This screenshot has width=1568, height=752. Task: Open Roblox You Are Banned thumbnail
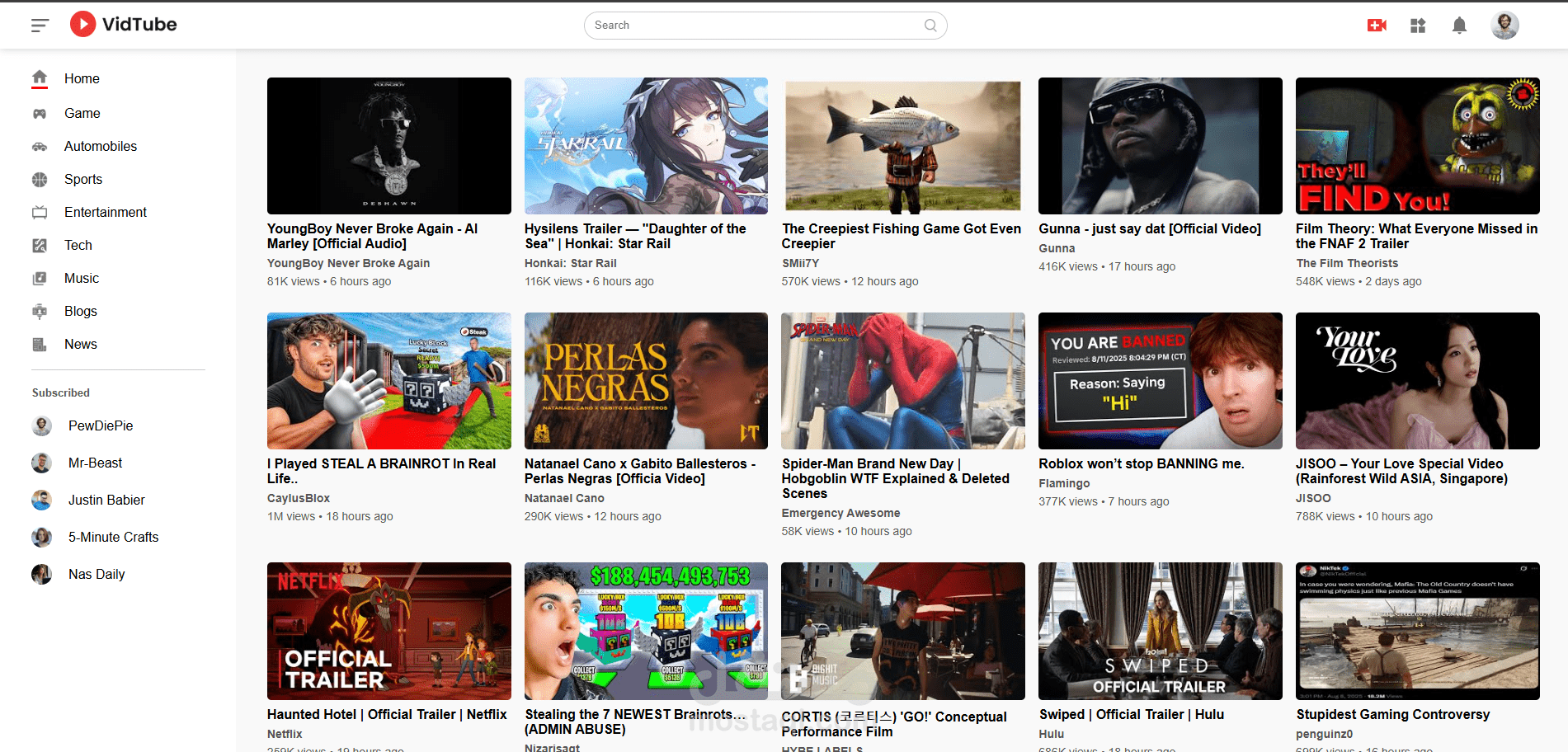tap(1161, 381)
